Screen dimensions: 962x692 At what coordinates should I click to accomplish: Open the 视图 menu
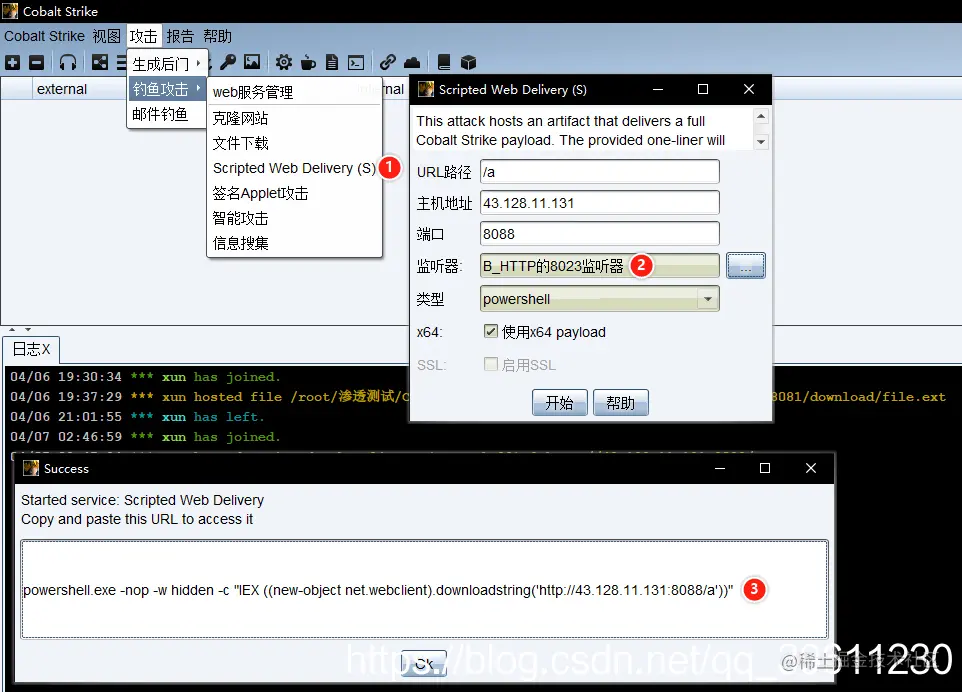coord(107,36)
